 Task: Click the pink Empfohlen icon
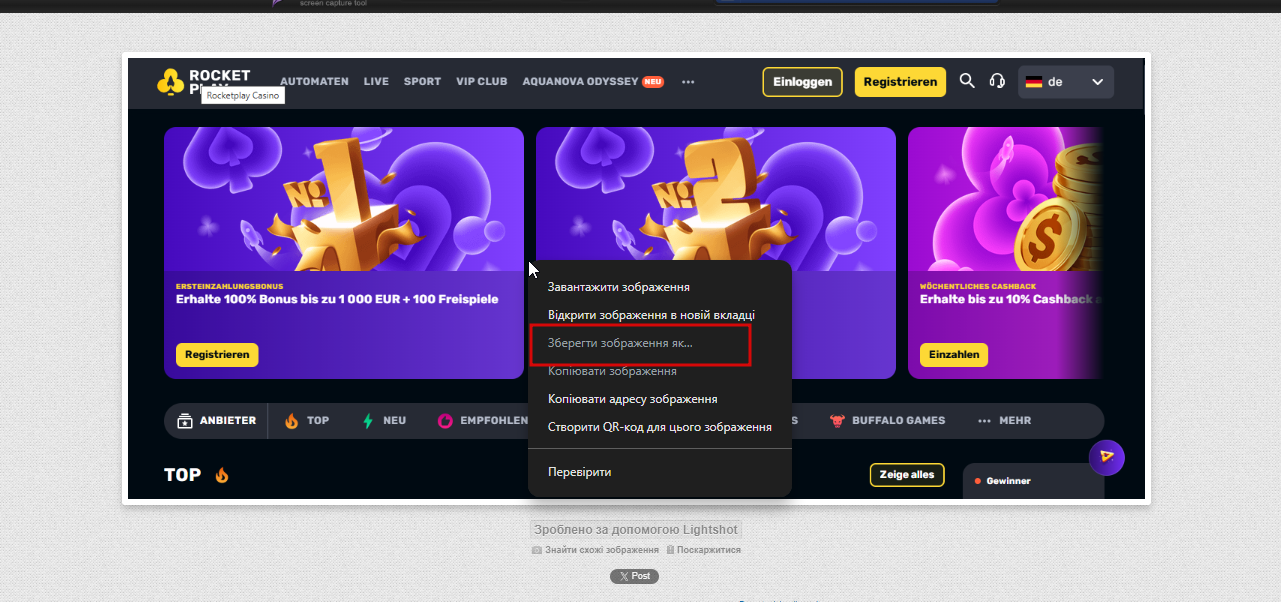tap(445, 421)
